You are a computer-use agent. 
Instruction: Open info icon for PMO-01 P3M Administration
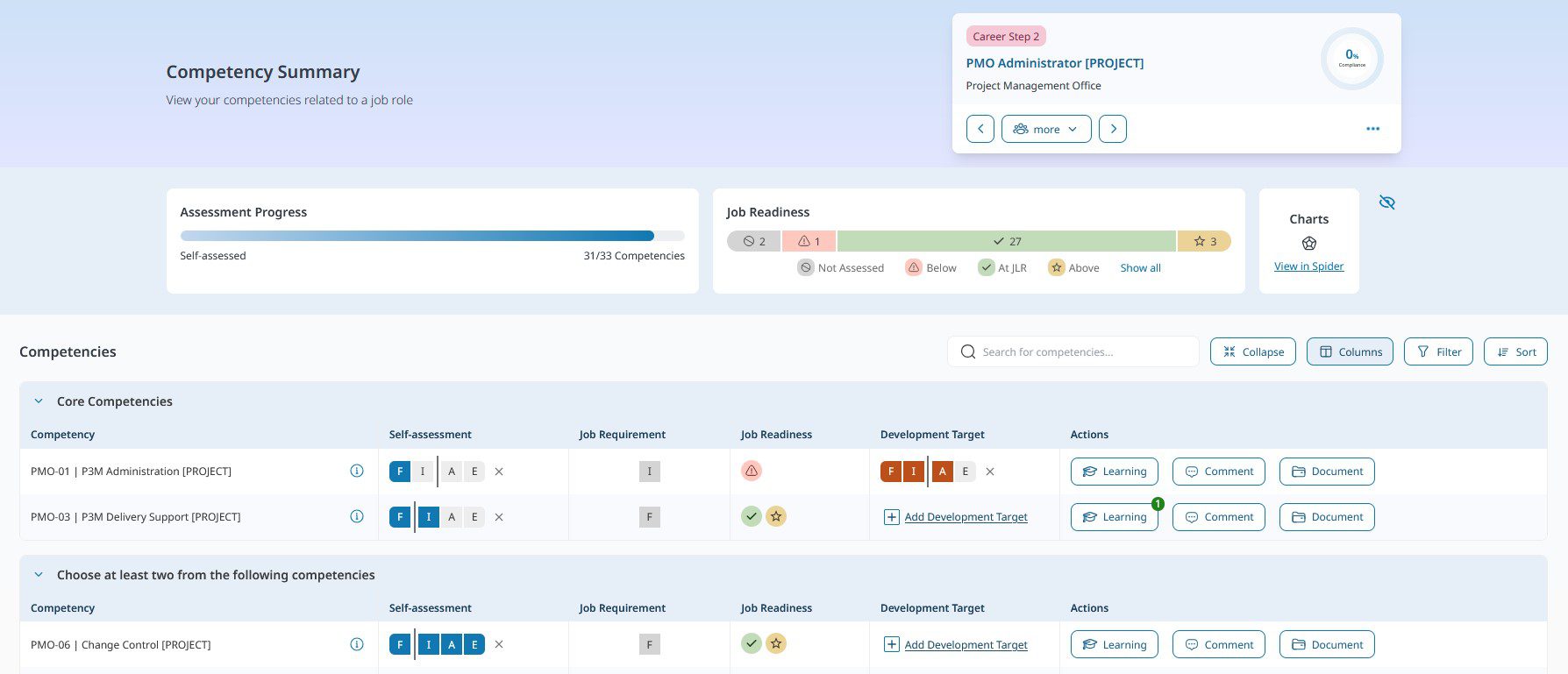[357, 471]
